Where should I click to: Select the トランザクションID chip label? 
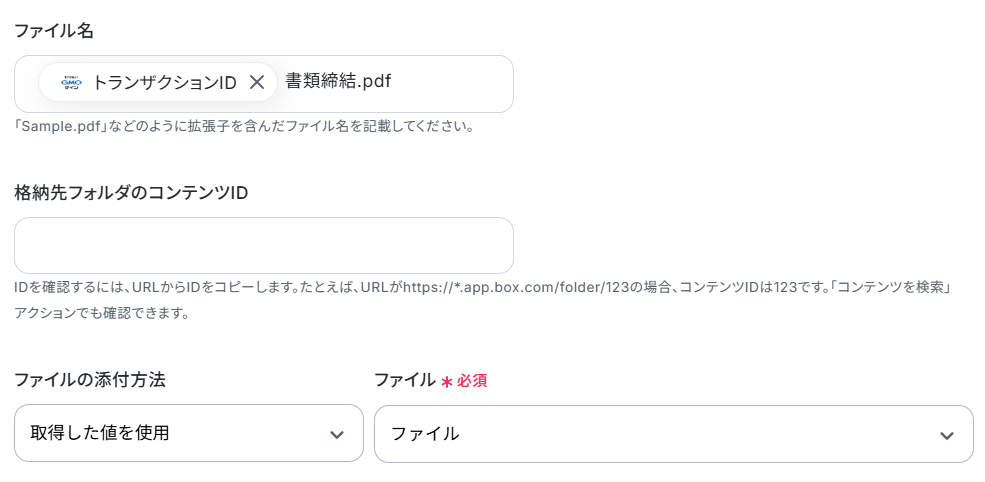[x=164, y=82]
